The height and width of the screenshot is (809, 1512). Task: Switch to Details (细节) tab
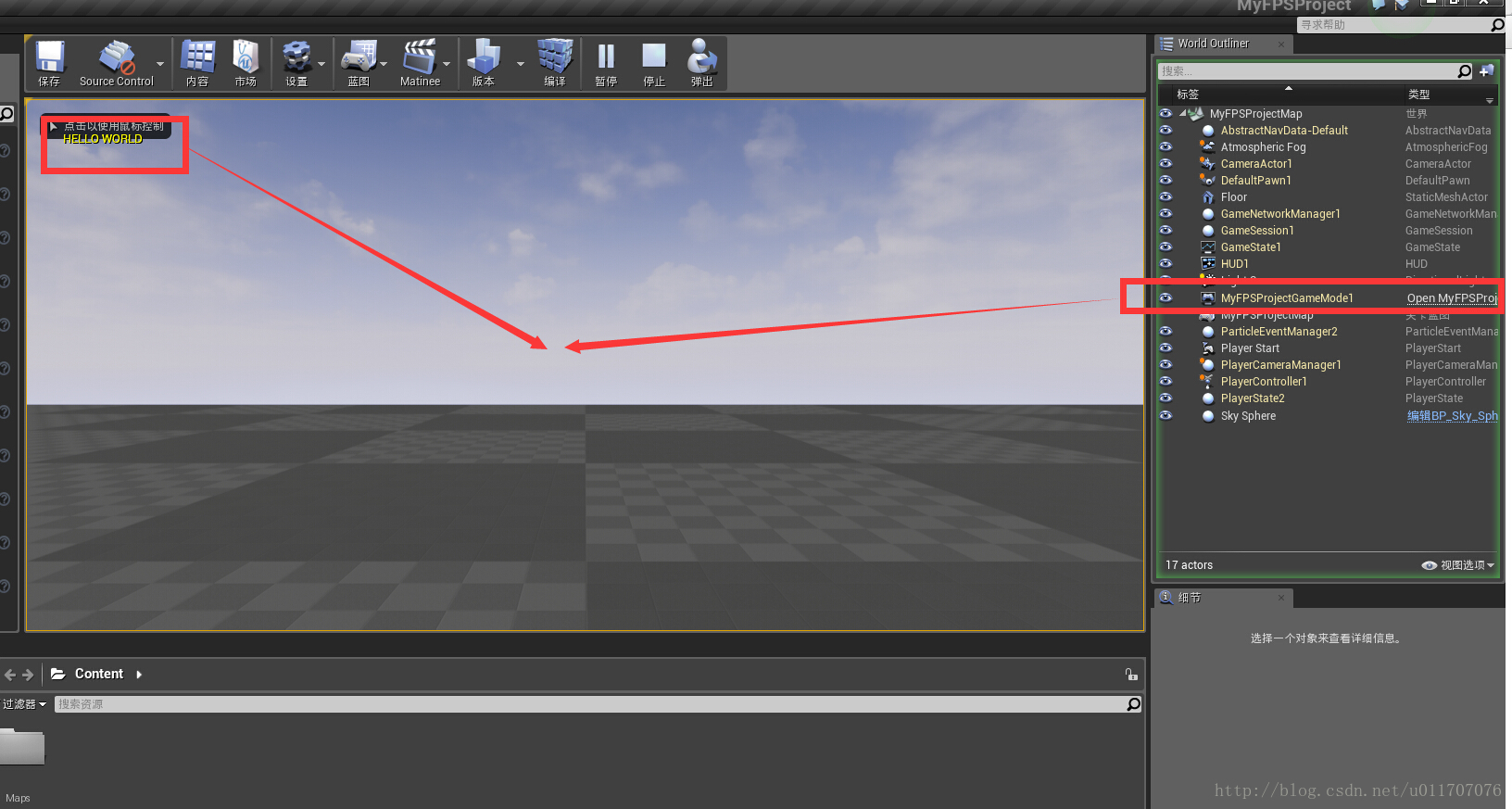[x=1190, y=598]
